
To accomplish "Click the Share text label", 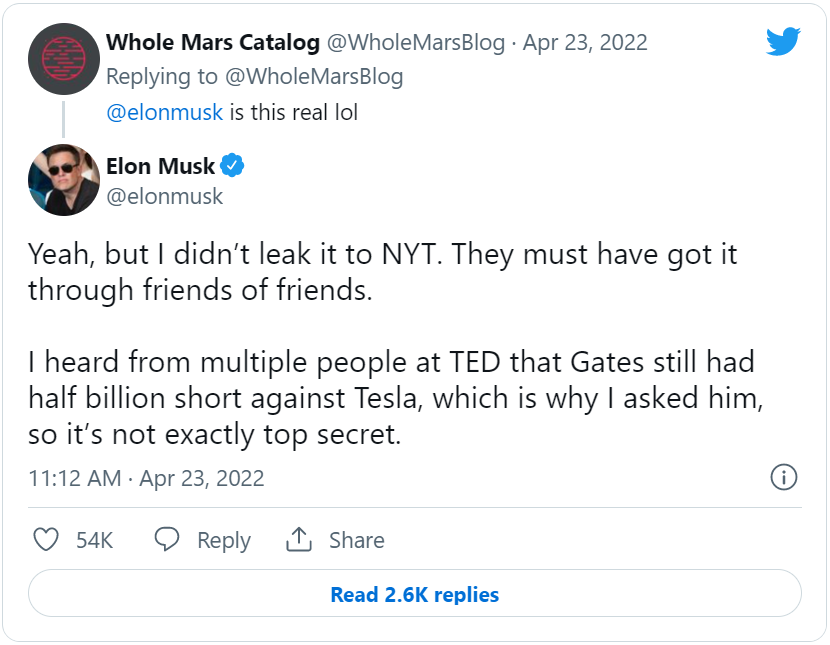I will tap(356, 540).
